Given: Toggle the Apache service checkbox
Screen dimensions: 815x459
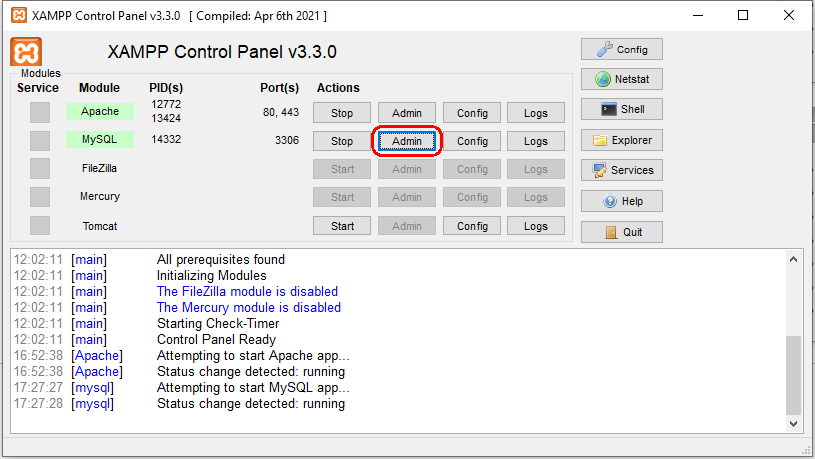Looking at the screenshot, I should click(39, 112).
